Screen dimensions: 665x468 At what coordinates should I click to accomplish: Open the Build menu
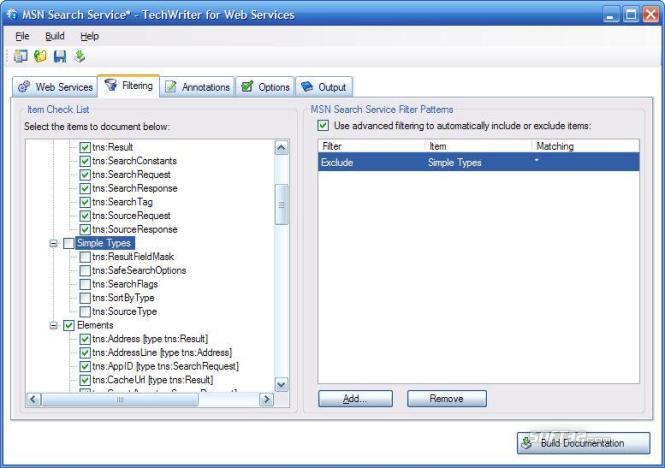pyautogui.click(x=55, y=36)
